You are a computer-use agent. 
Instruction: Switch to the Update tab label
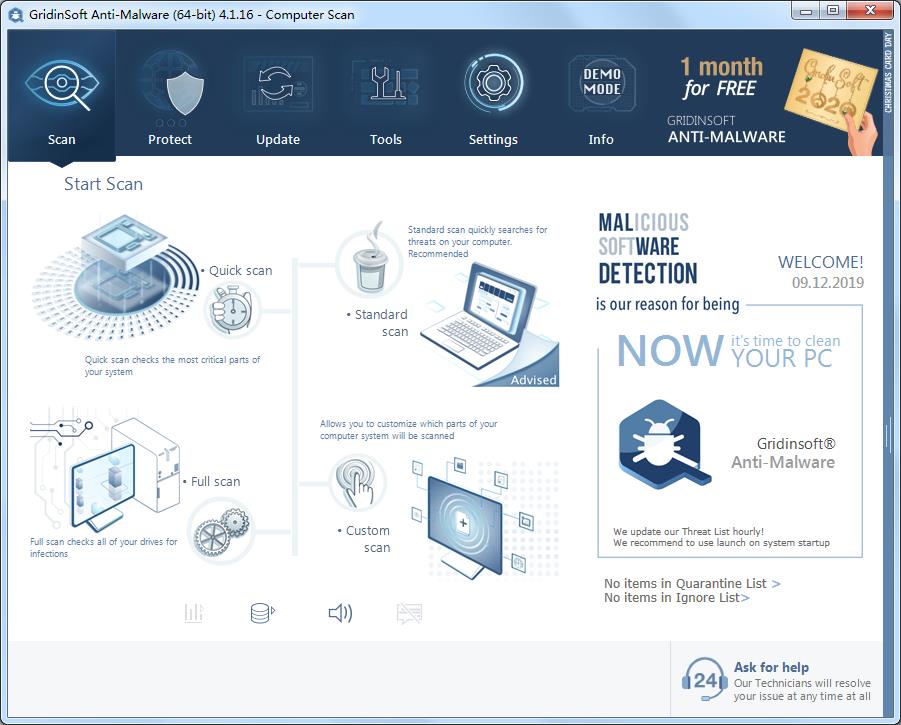[278, 140]
